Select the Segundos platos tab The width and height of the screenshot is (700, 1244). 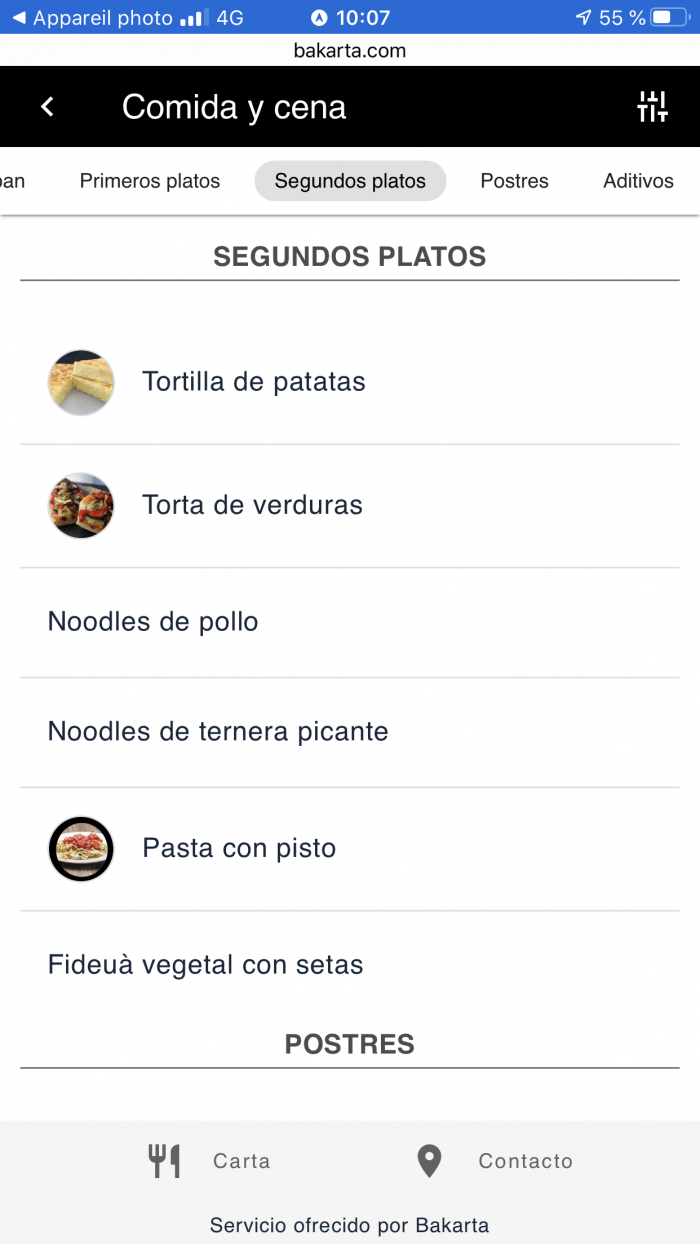350,181
